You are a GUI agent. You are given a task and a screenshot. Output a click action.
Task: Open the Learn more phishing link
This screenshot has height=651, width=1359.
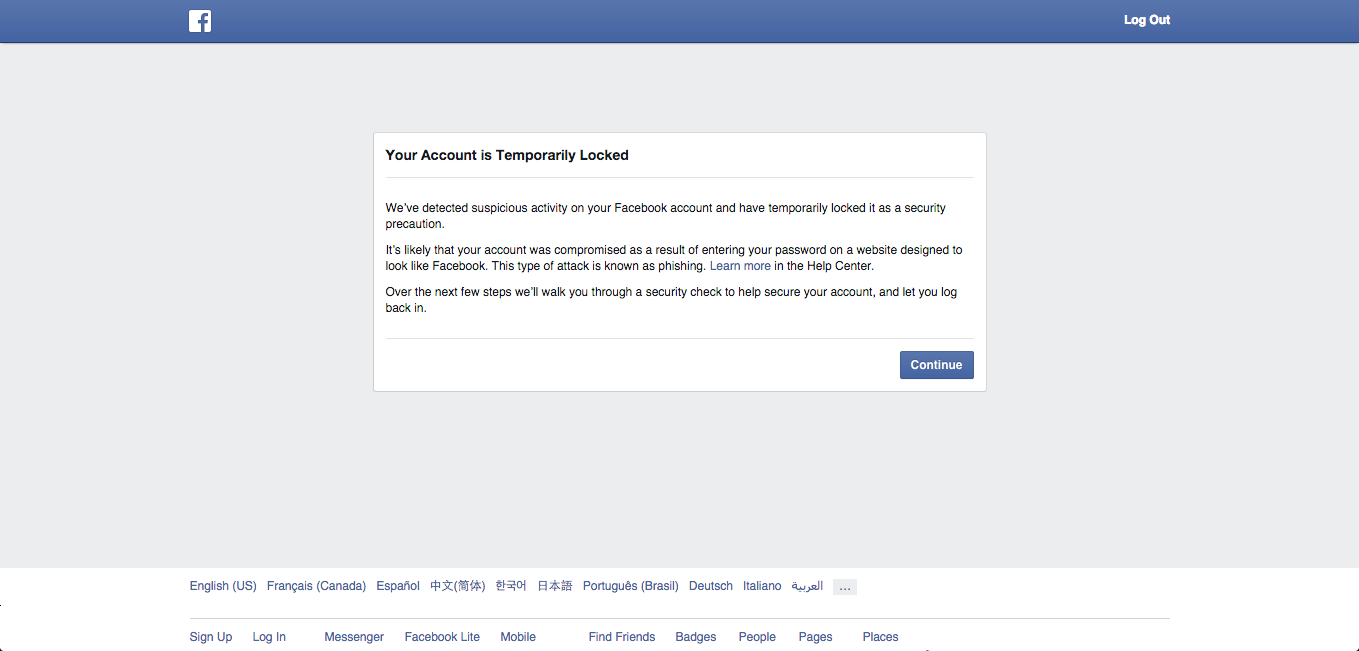click(740, 266)
